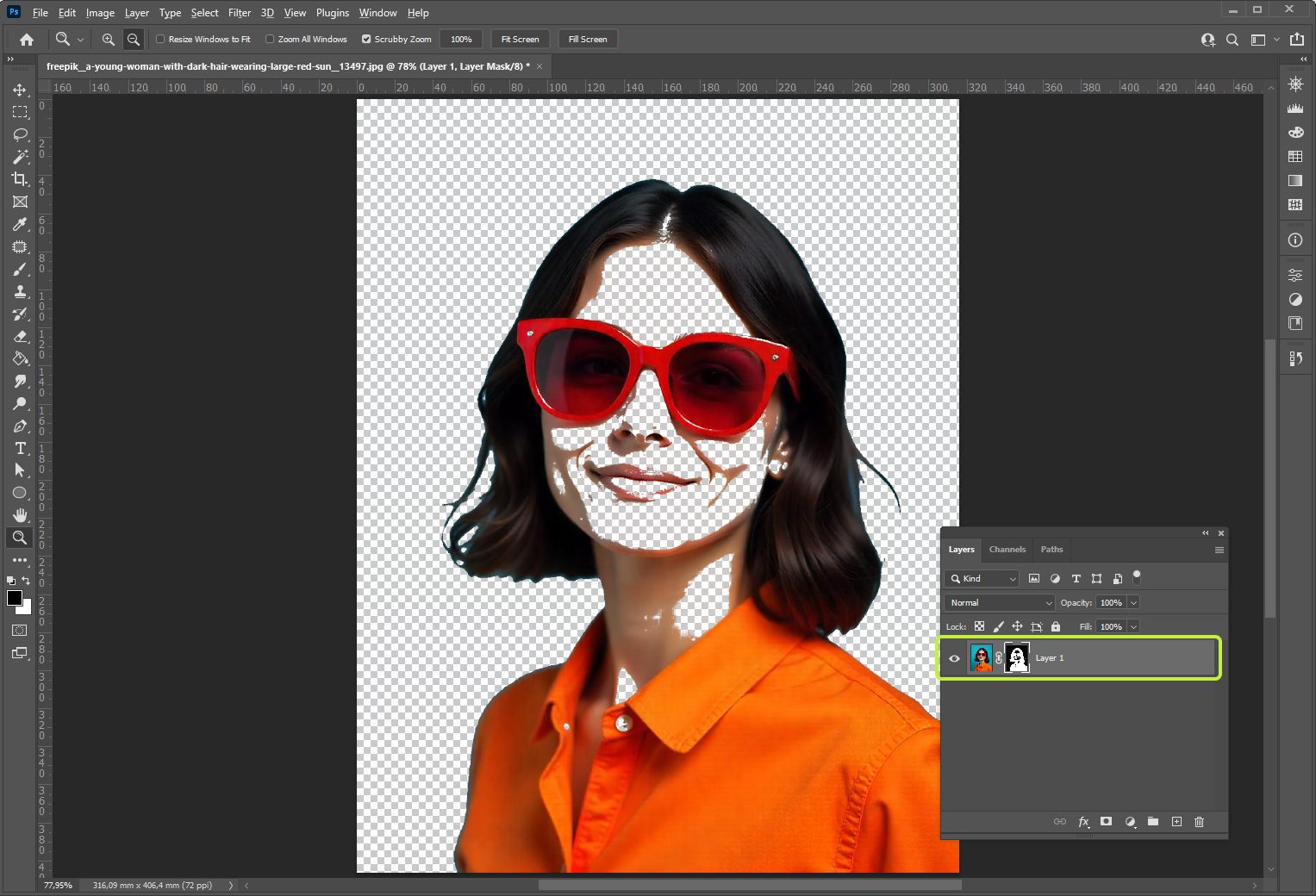
Task: Toggle lock image pixels brush icon
Action: (x=999, y=627)
